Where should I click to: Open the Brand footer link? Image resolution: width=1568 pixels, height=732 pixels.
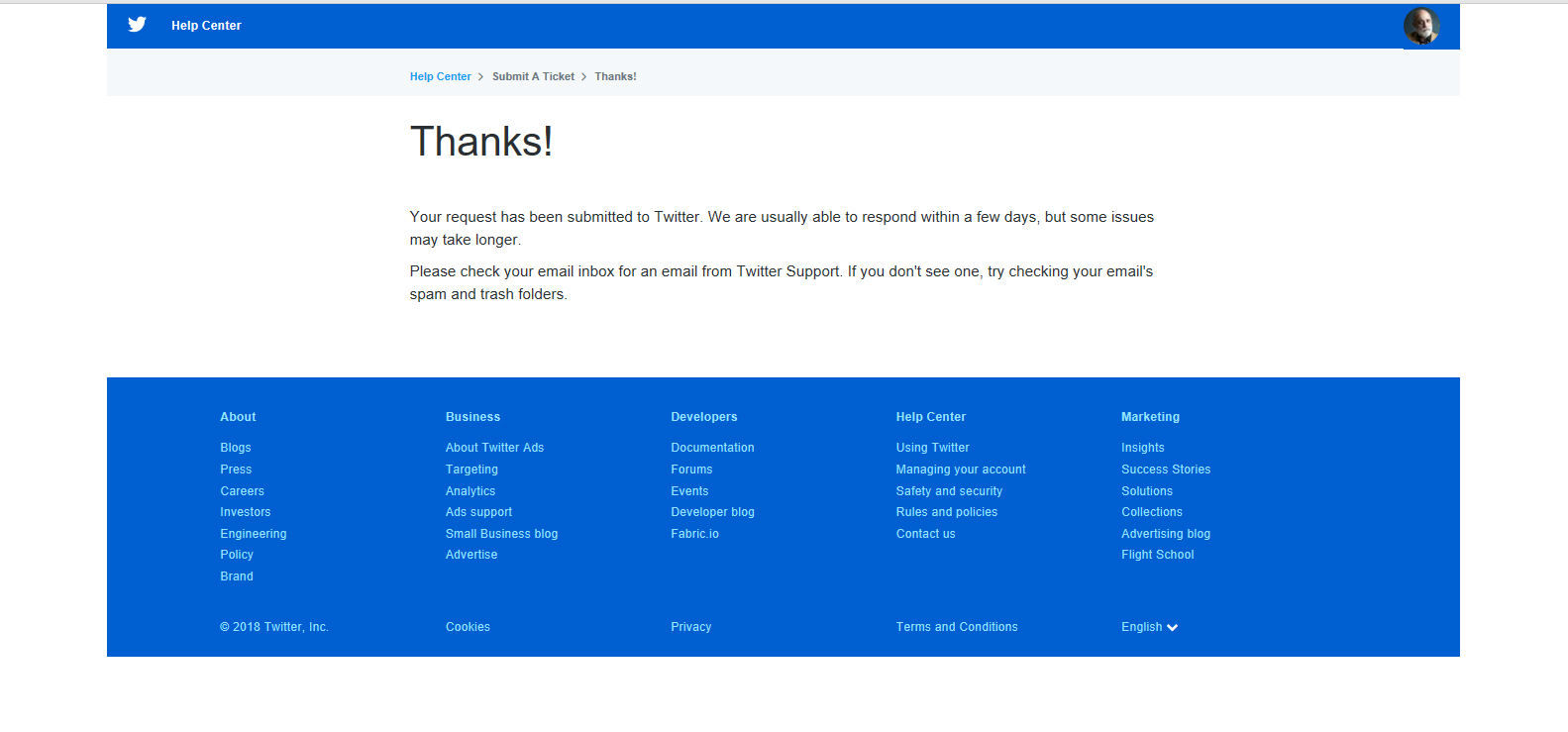[x=237, y=576]
